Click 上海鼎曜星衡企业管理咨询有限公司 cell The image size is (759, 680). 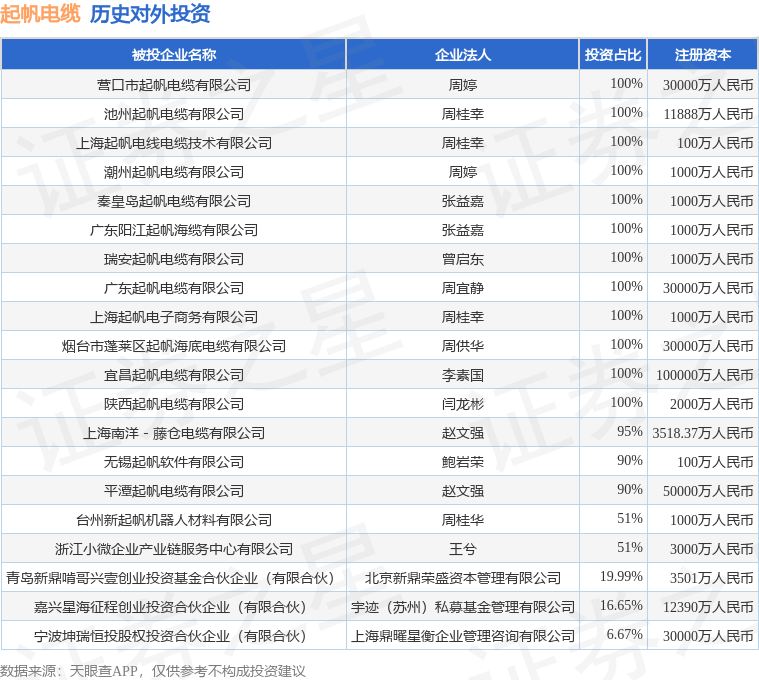(463, 636)
